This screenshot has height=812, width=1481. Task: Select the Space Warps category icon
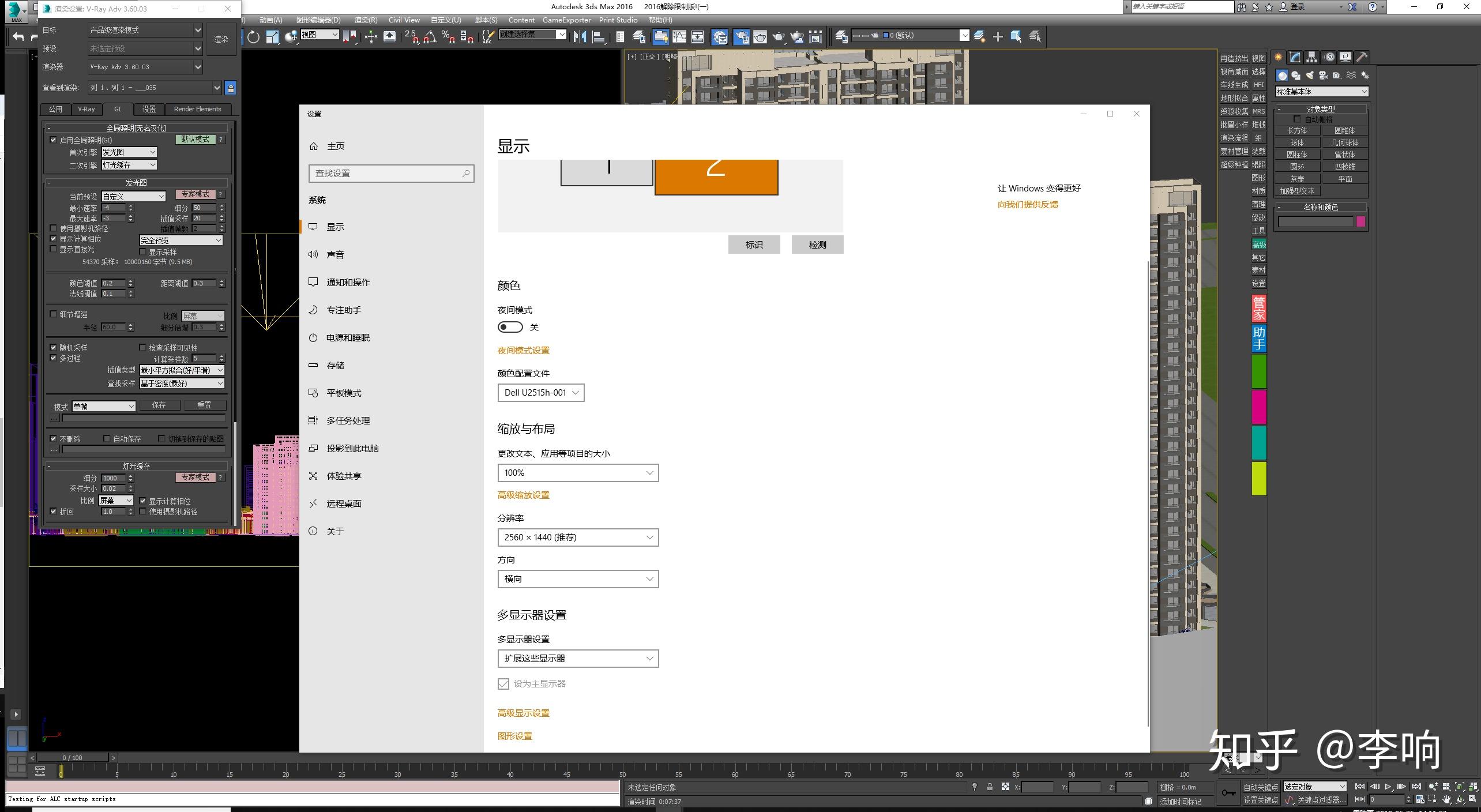click(1351, 76)
